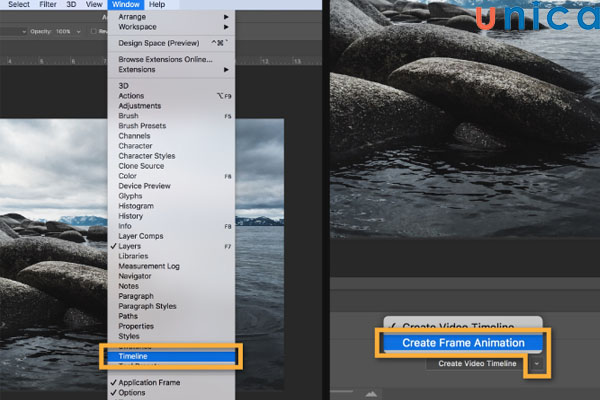This screenshot has height=400, width=600.
Task: Select checked Create Video Timeline popup entry
Action: pyautogui.click(x=463, y=326)
